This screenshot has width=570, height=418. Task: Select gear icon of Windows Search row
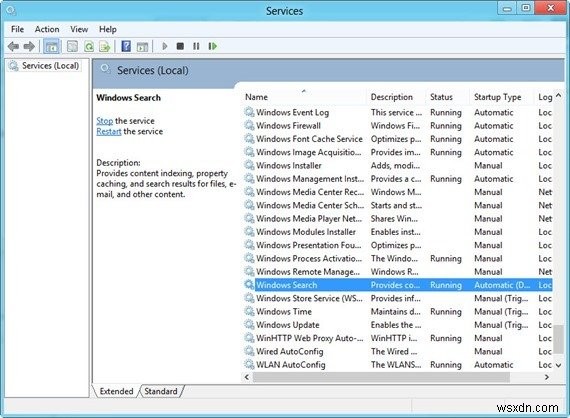[x=249, y=285]
